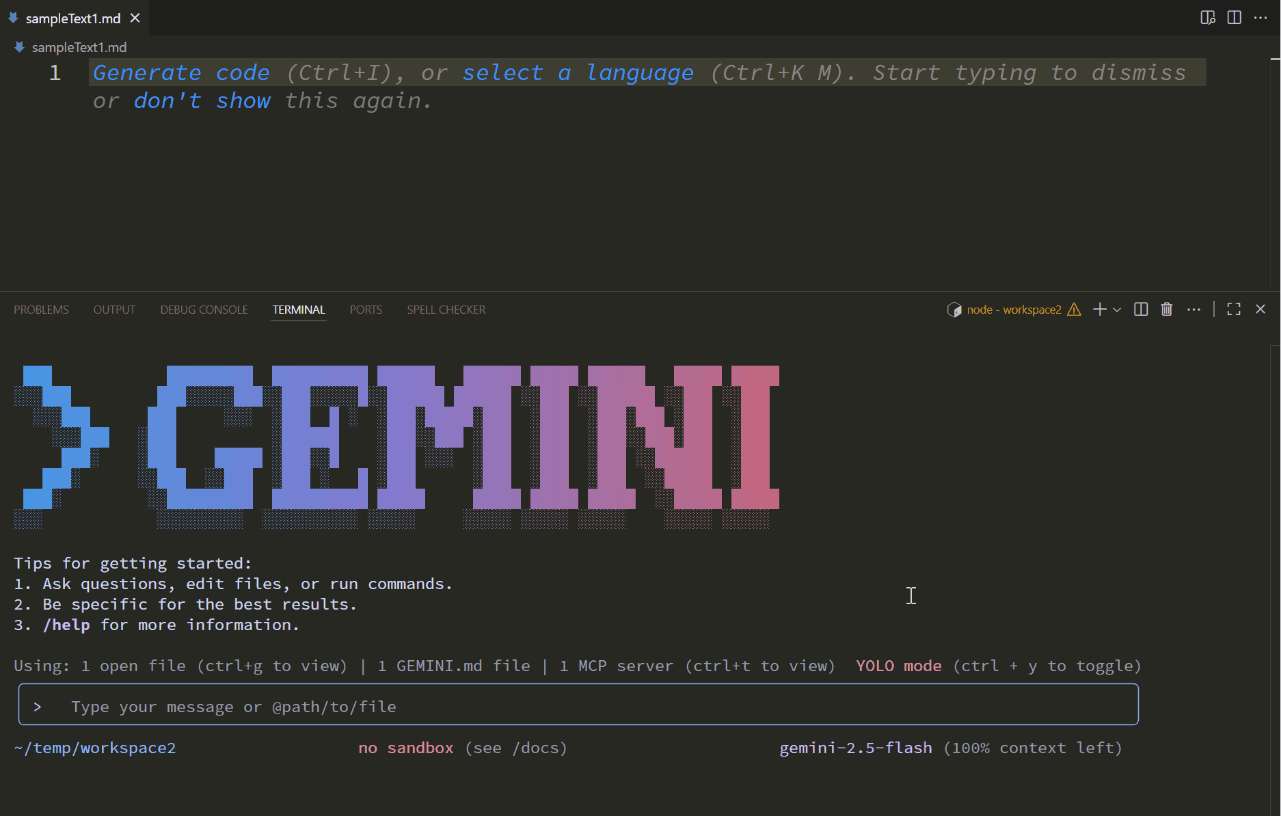The width and height of the screenshot is (1281, 816).
Task: Maximize the terminal panel size
Action: [1234, 310]
